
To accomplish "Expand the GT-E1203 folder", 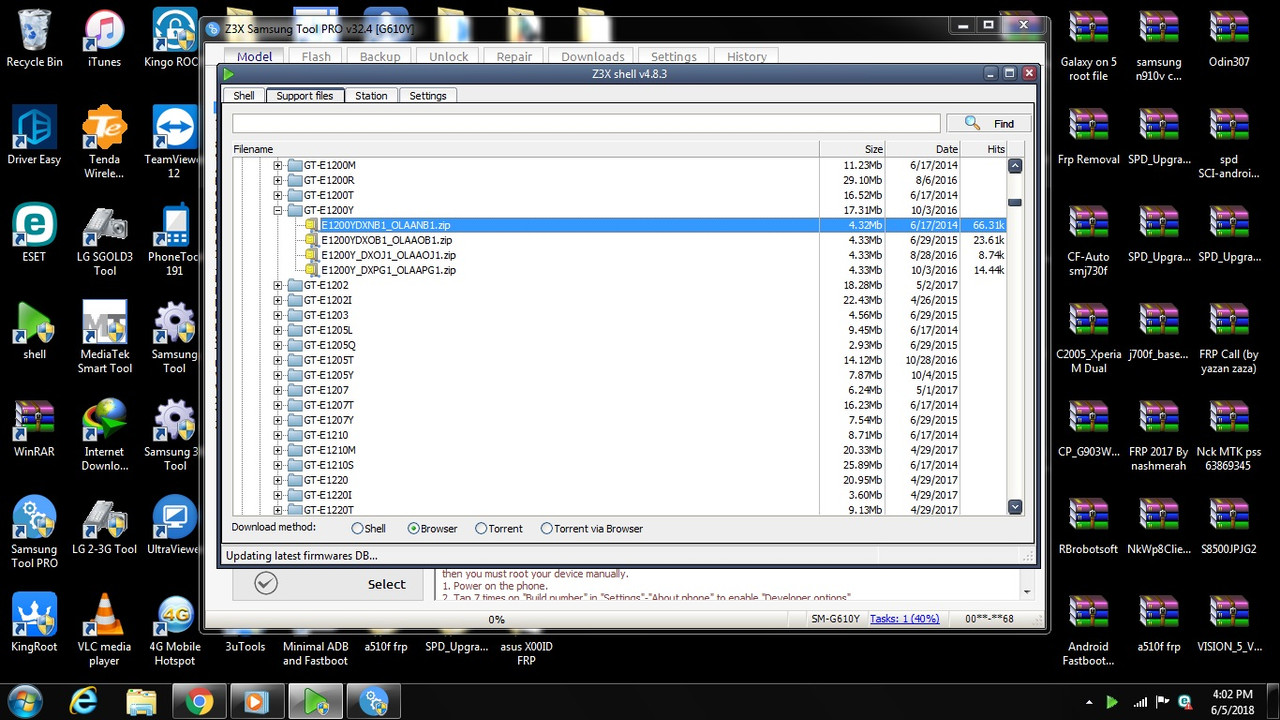I will tap(278, 315).
